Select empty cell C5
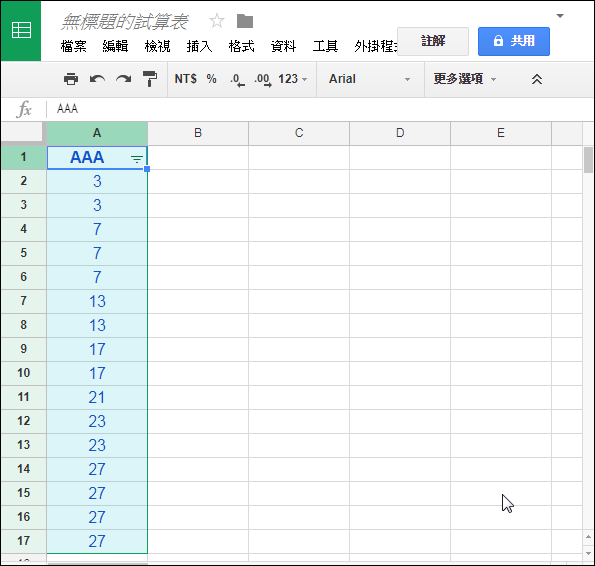 [299, 253]
